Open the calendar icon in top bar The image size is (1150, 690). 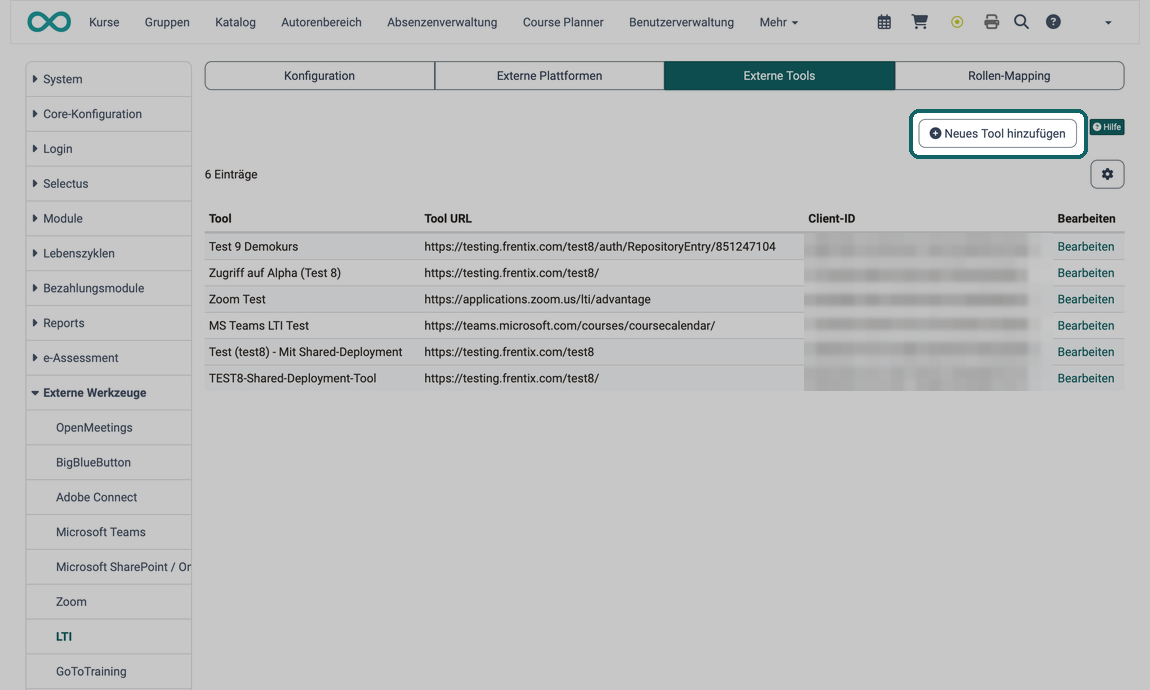[x=885, y=22]
